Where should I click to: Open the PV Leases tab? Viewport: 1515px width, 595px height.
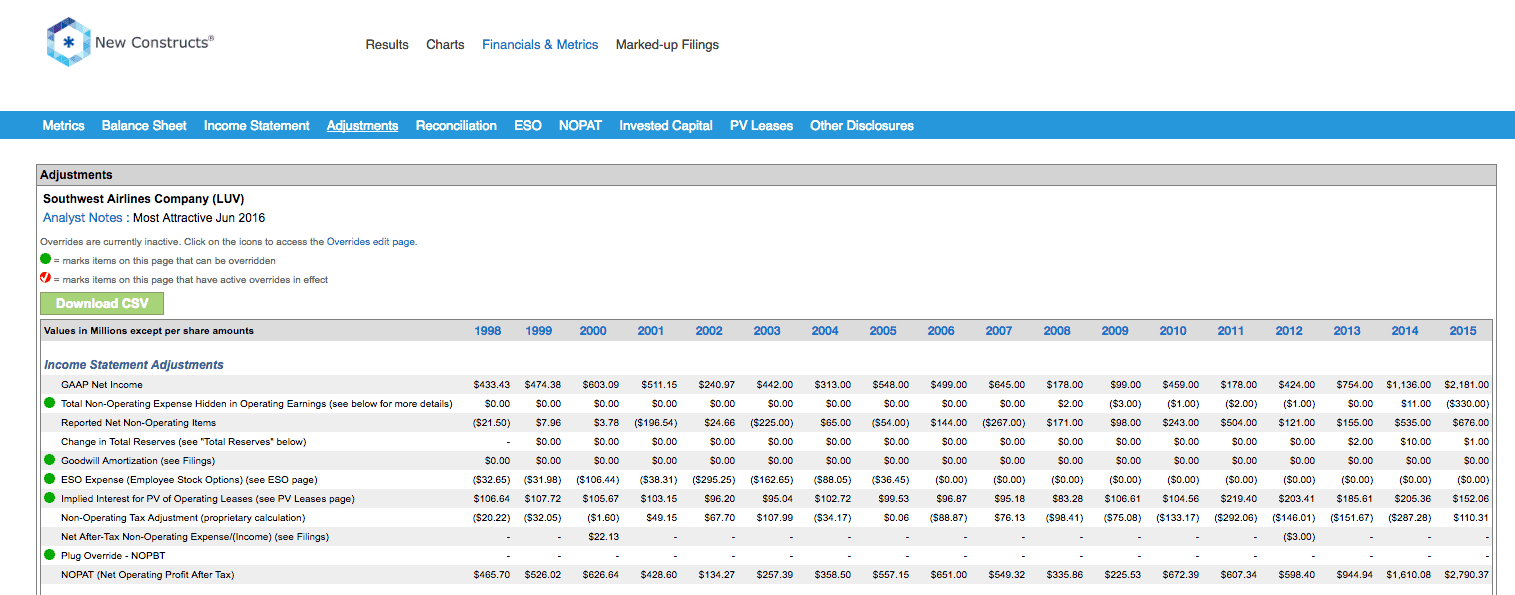click(x=761, y=125)
